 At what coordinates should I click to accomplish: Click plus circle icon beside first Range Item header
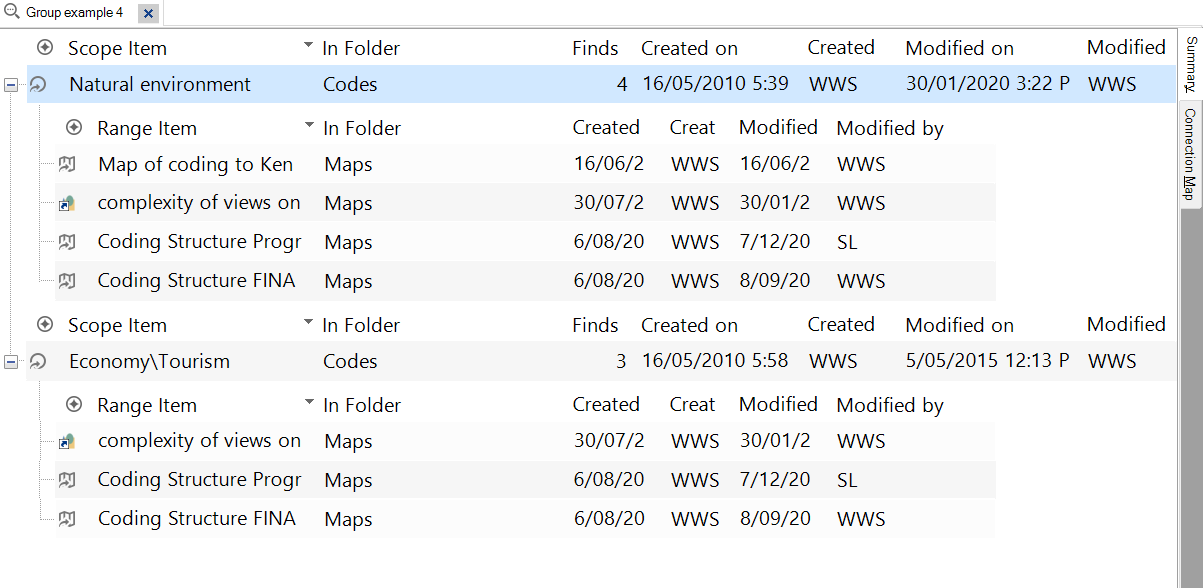tap(73, 127)
